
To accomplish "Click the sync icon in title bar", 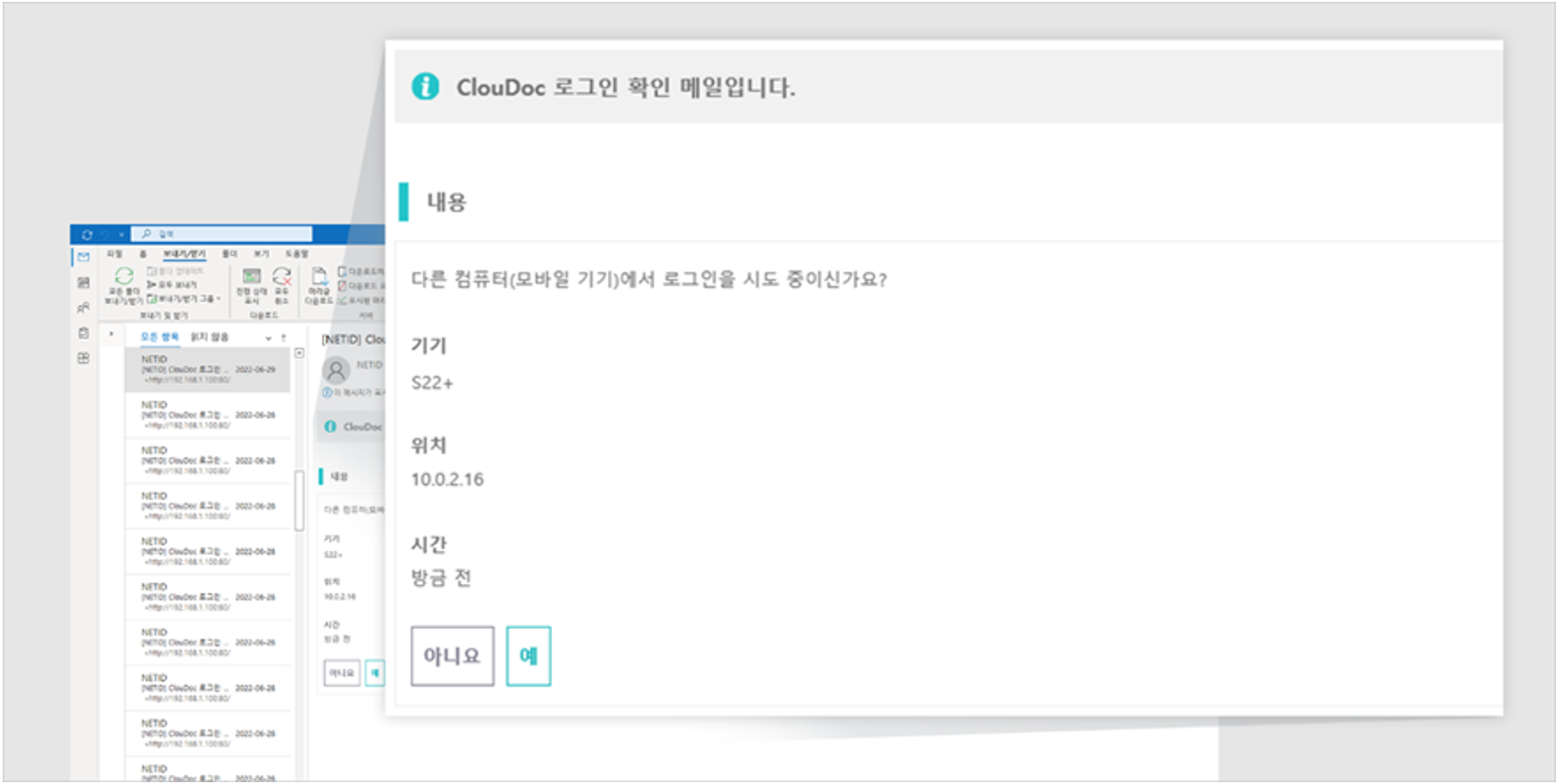I will point(87,235).
